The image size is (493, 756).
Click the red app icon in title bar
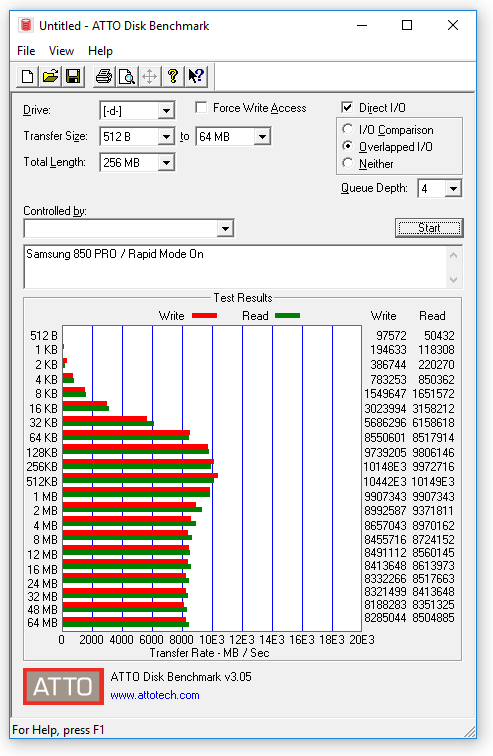click(26, 25)
